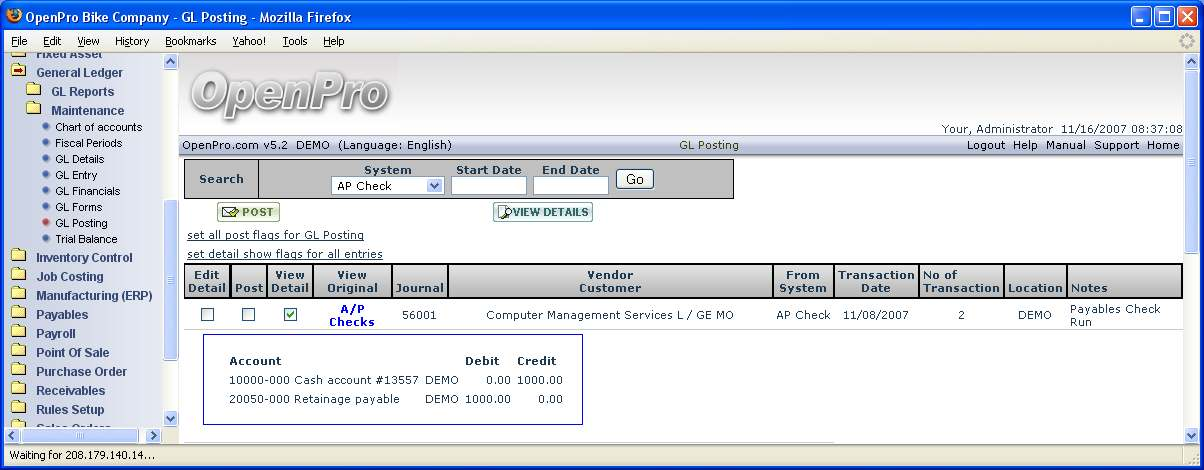Open the Tools menu
The image size is (1204, 470).
pyautogui.click(x=294, y=41)
